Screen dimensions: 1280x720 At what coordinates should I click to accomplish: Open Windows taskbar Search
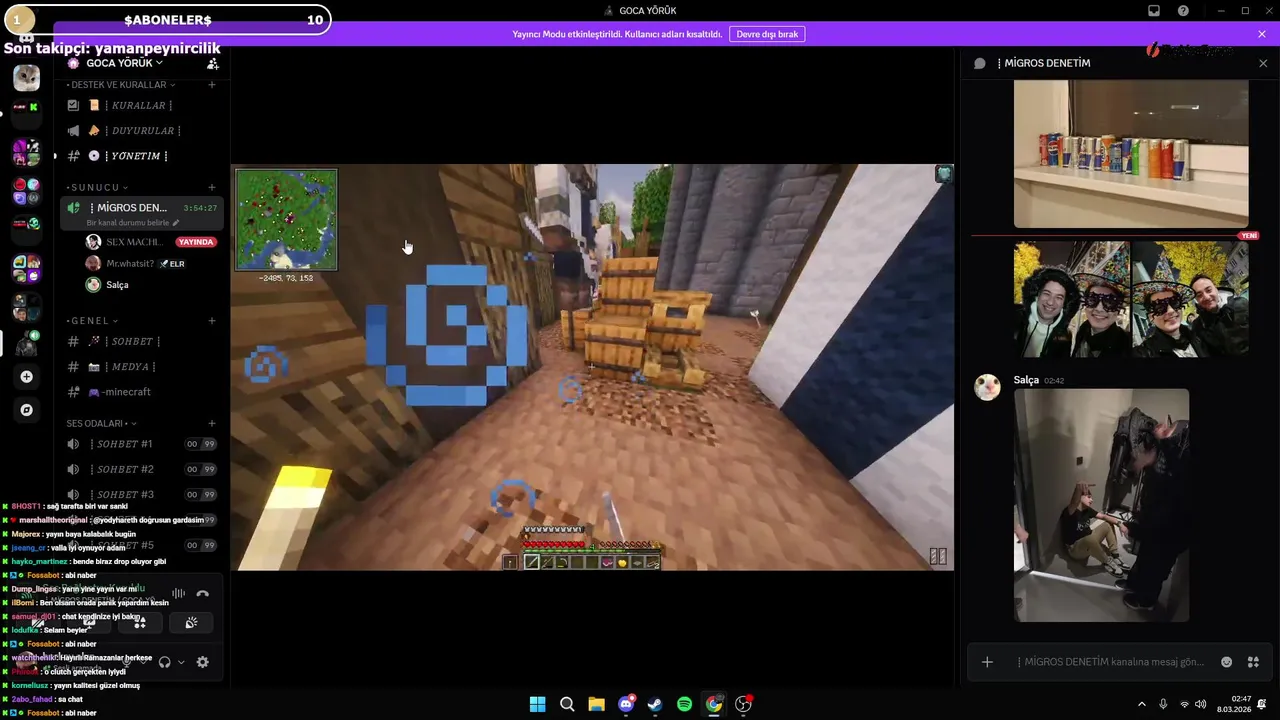tap(567, 704)
